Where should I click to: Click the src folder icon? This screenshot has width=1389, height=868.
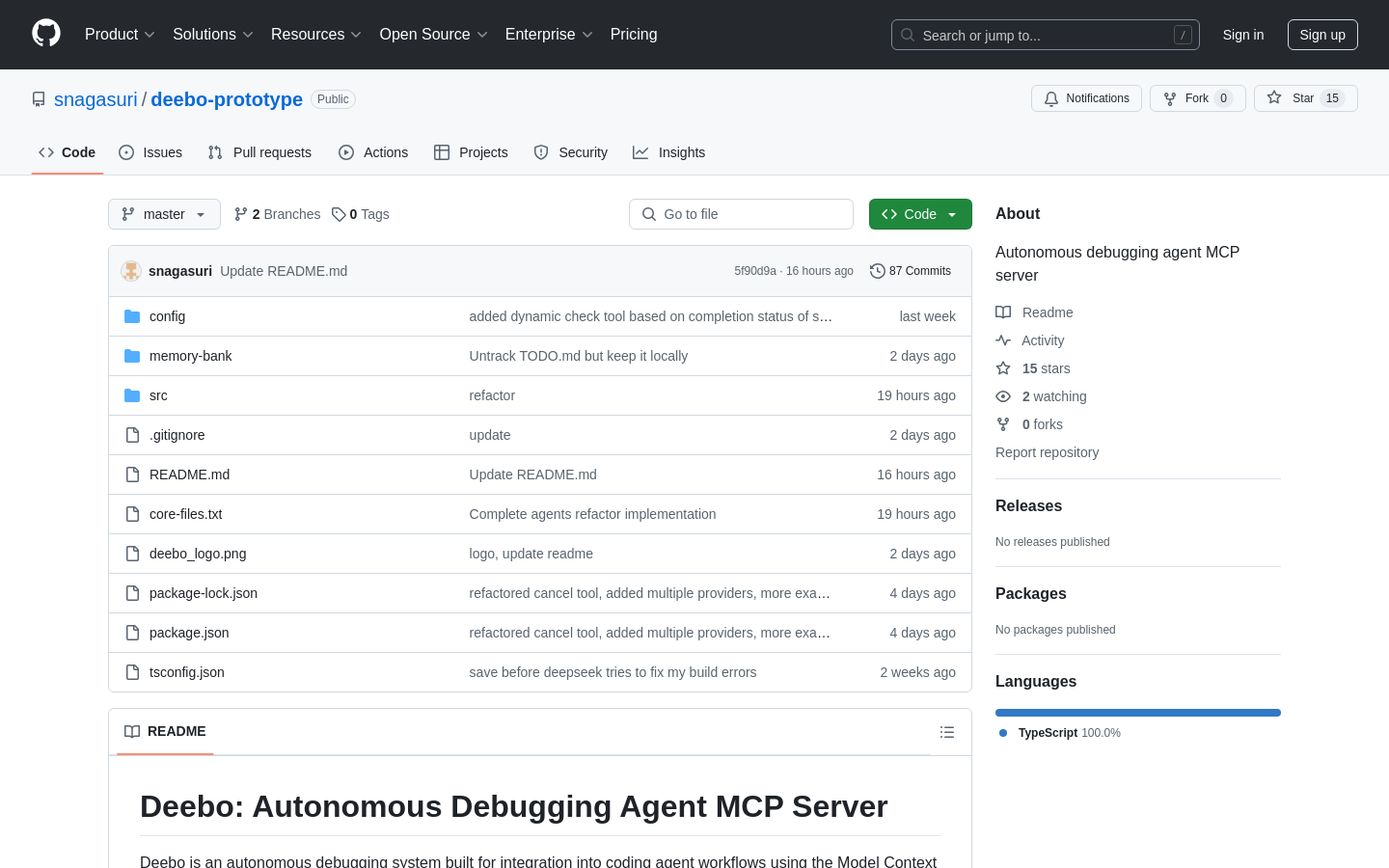(x=132, y=395)
